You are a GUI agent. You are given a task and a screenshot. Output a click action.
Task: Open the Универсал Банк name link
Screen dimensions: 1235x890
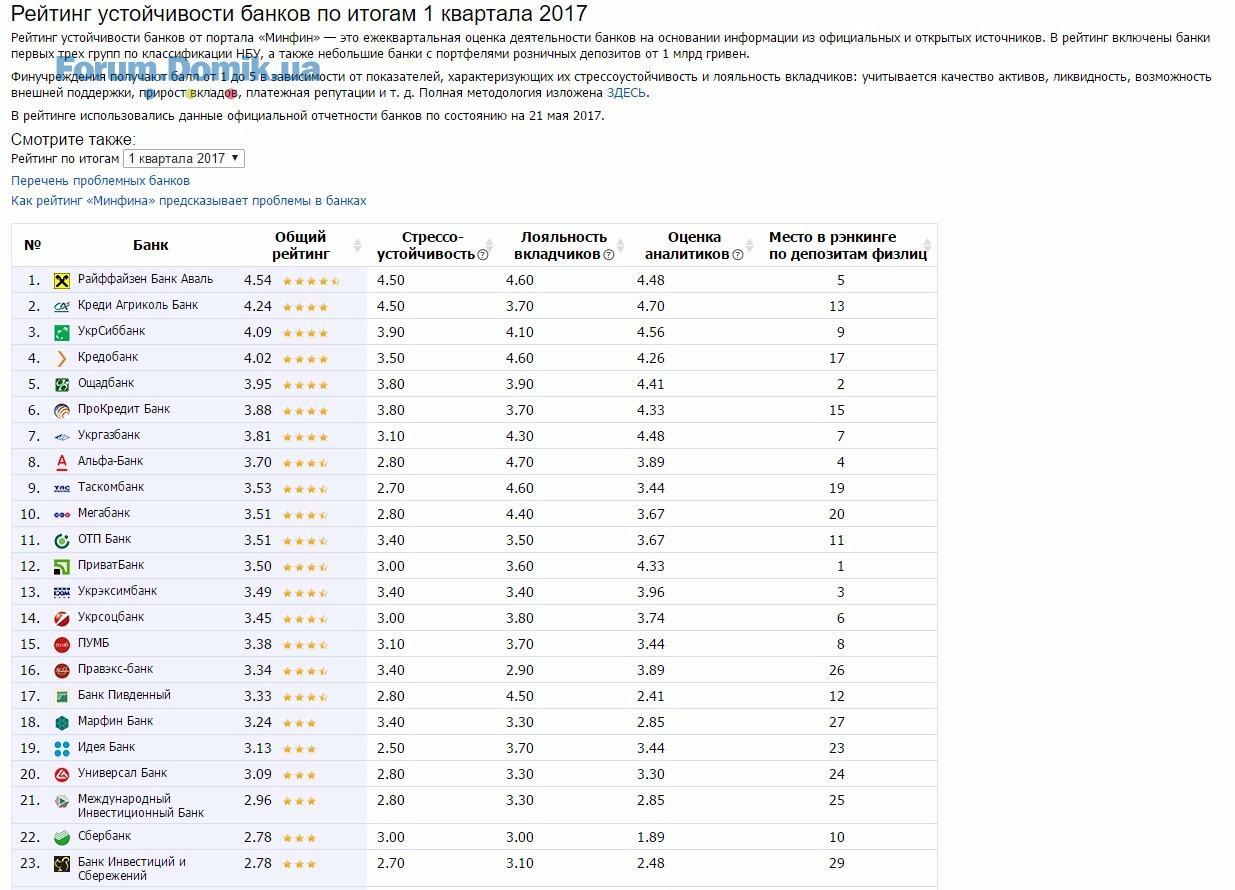123,773
